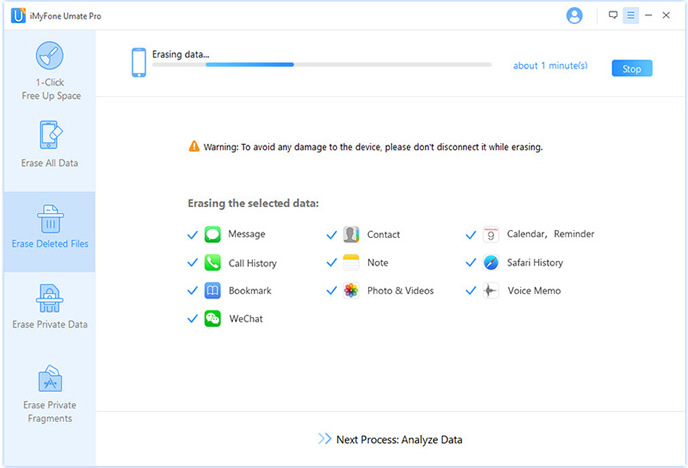This screenshot has width=688, height=468.
Task: Click the 'WeChat' label text
Action: point(246,319)
